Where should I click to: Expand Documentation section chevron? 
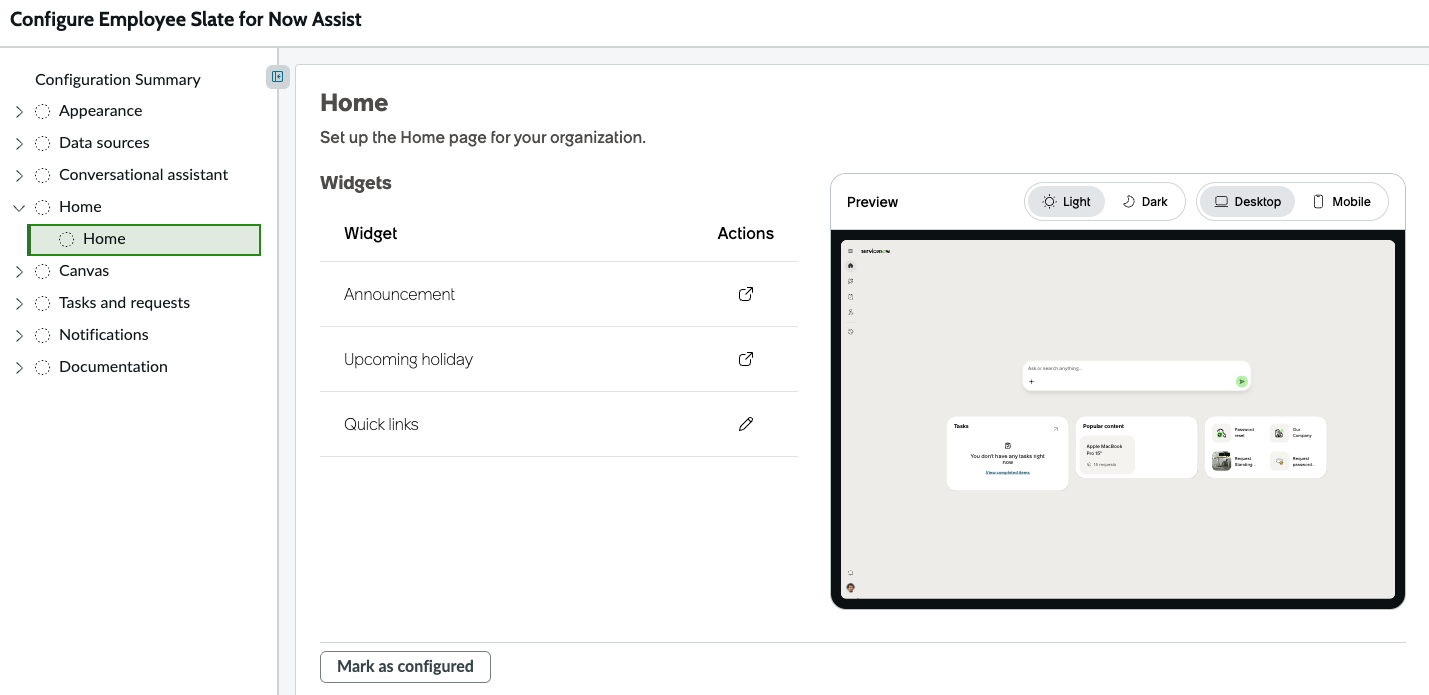tap(19, 367)
